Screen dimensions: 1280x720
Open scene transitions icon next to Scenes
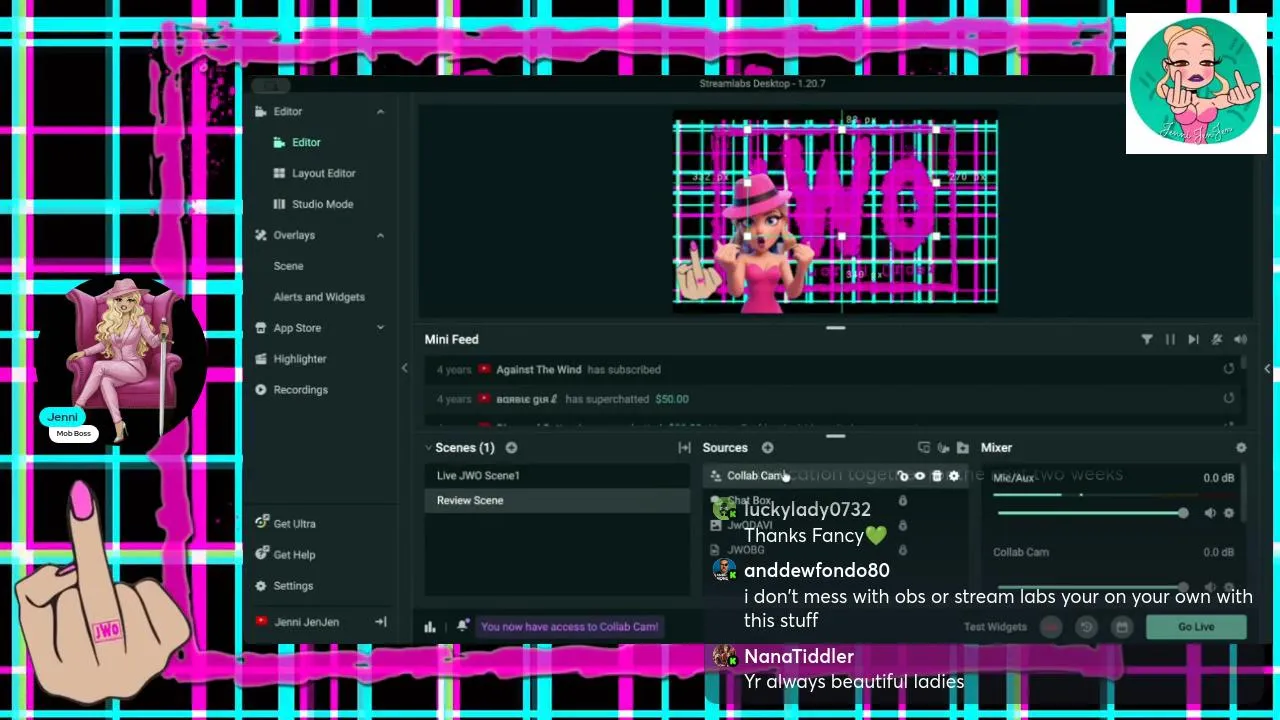click(x=684, y=448)
